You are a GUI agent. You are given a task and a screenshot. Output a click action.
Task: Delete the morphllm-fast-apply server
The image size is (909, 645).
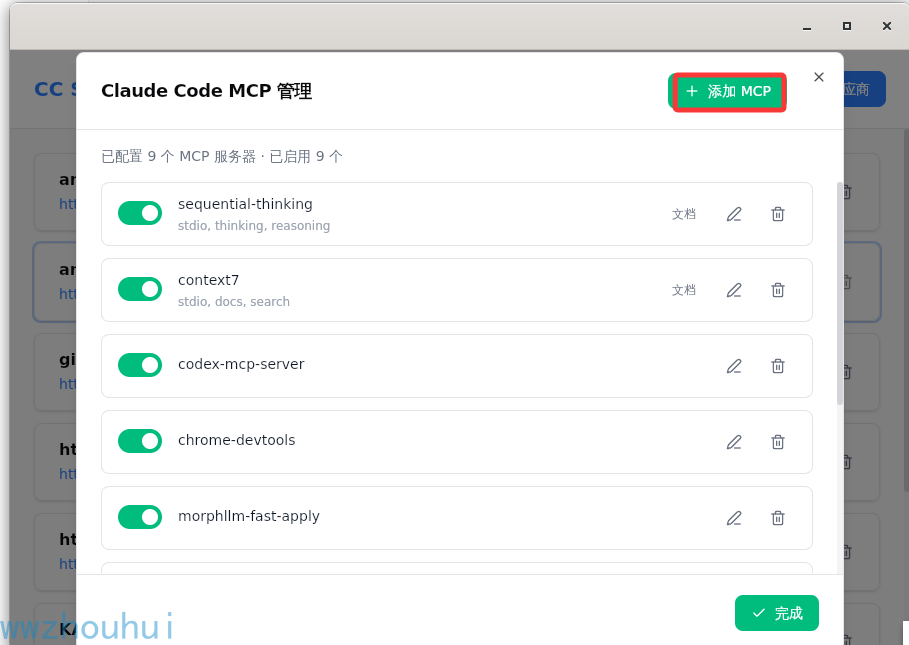[778, 518]
